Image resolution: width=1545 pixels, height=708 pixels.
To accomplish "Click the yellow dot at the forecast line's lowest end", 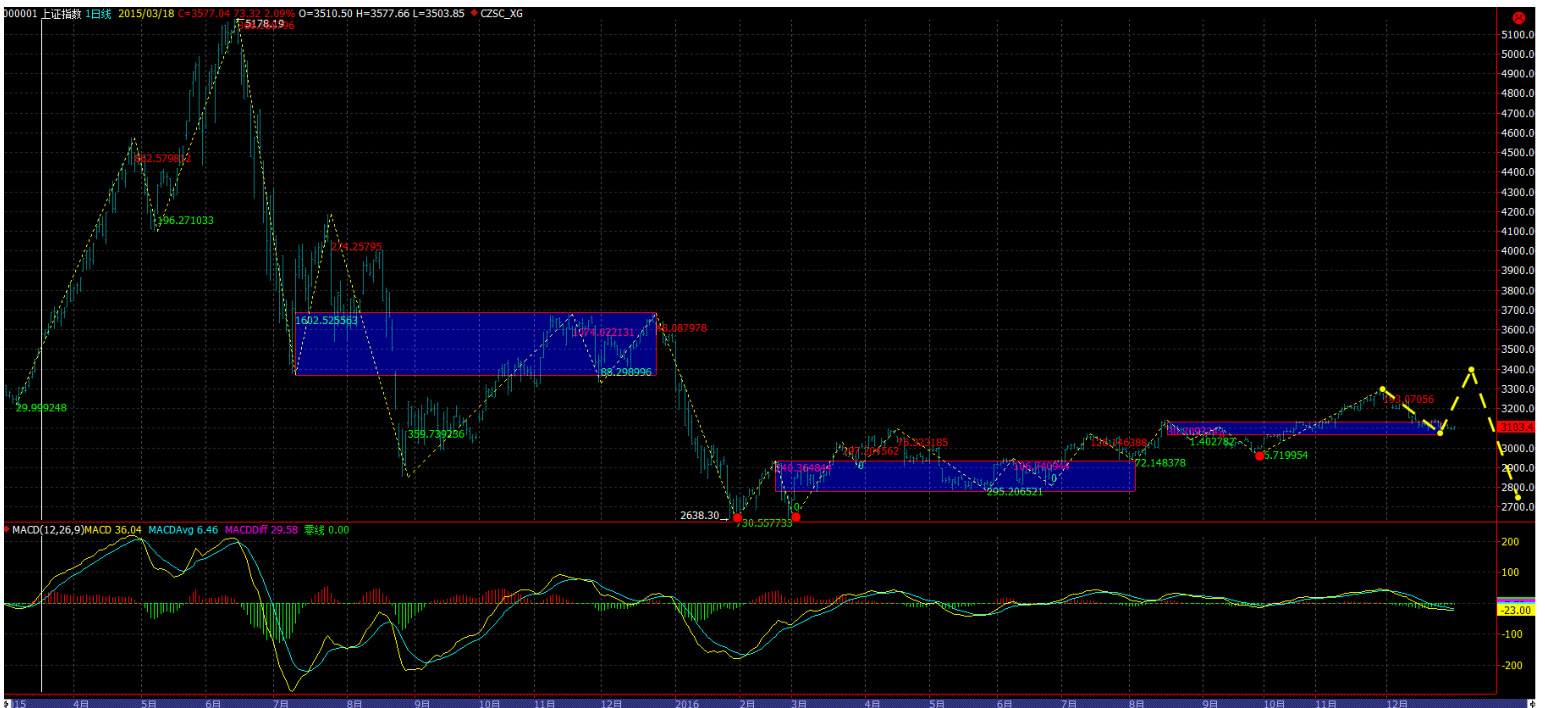I will pyautogui.click(x=1518, y=498).
